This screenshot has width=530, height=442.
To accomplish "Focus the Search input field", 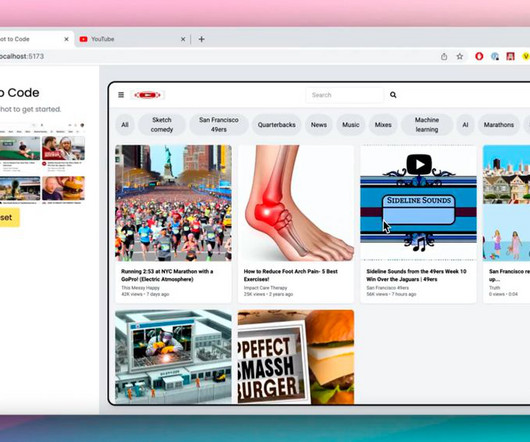I will pyautogui.click(x=344, y=95).
